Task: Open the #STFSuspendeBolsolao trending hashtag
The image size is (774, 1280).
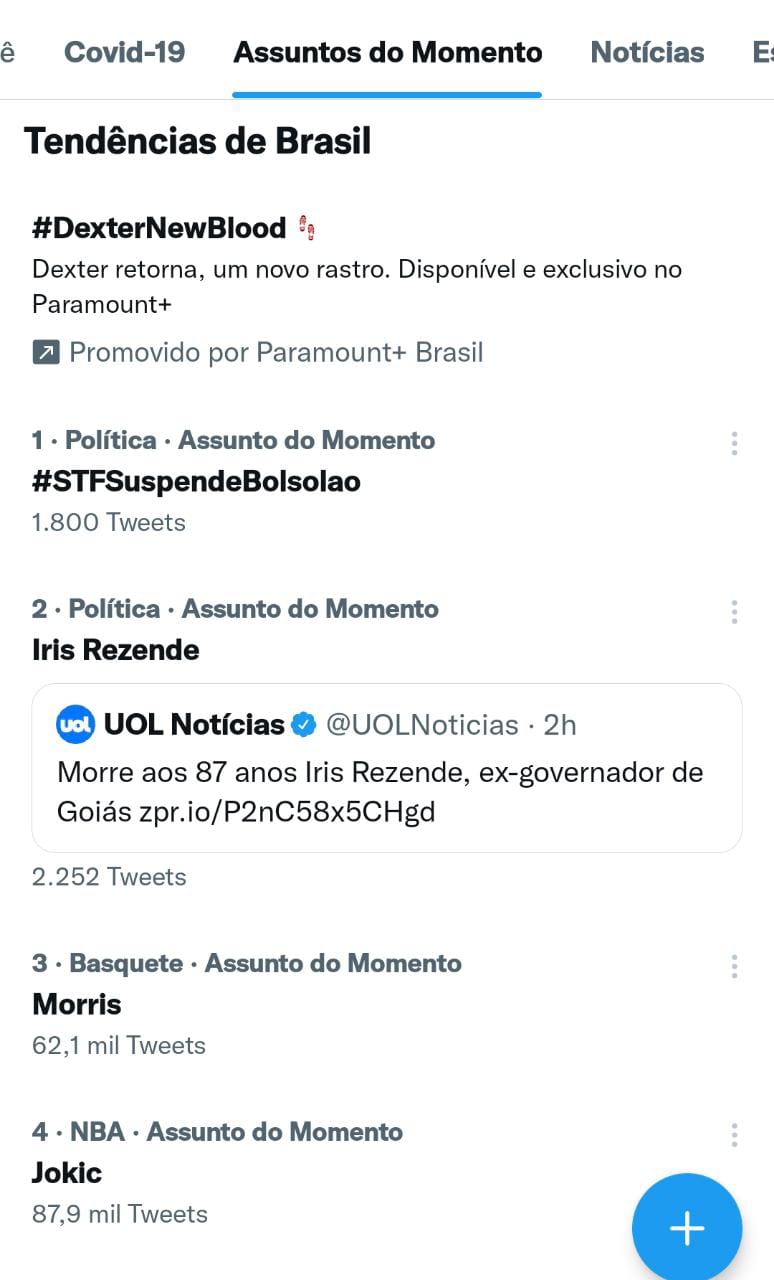Action: pyautogui.click(x=196, y=481)
